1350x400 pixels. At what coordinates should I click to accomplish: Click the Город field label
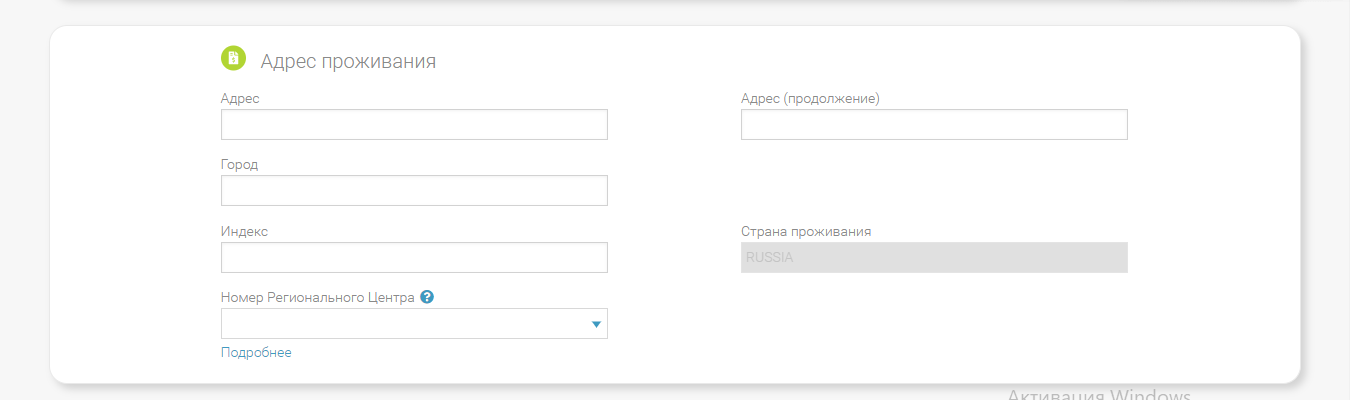tap(240, 164)
